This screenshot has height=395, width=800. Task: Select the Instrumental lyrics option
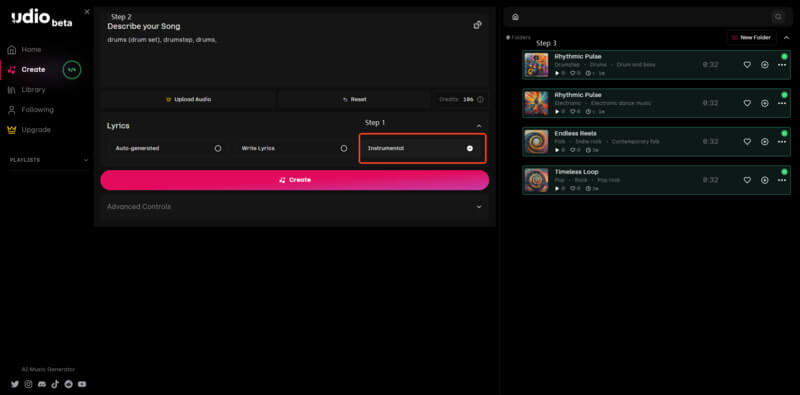pyautogui.click(x=422, y=149)
